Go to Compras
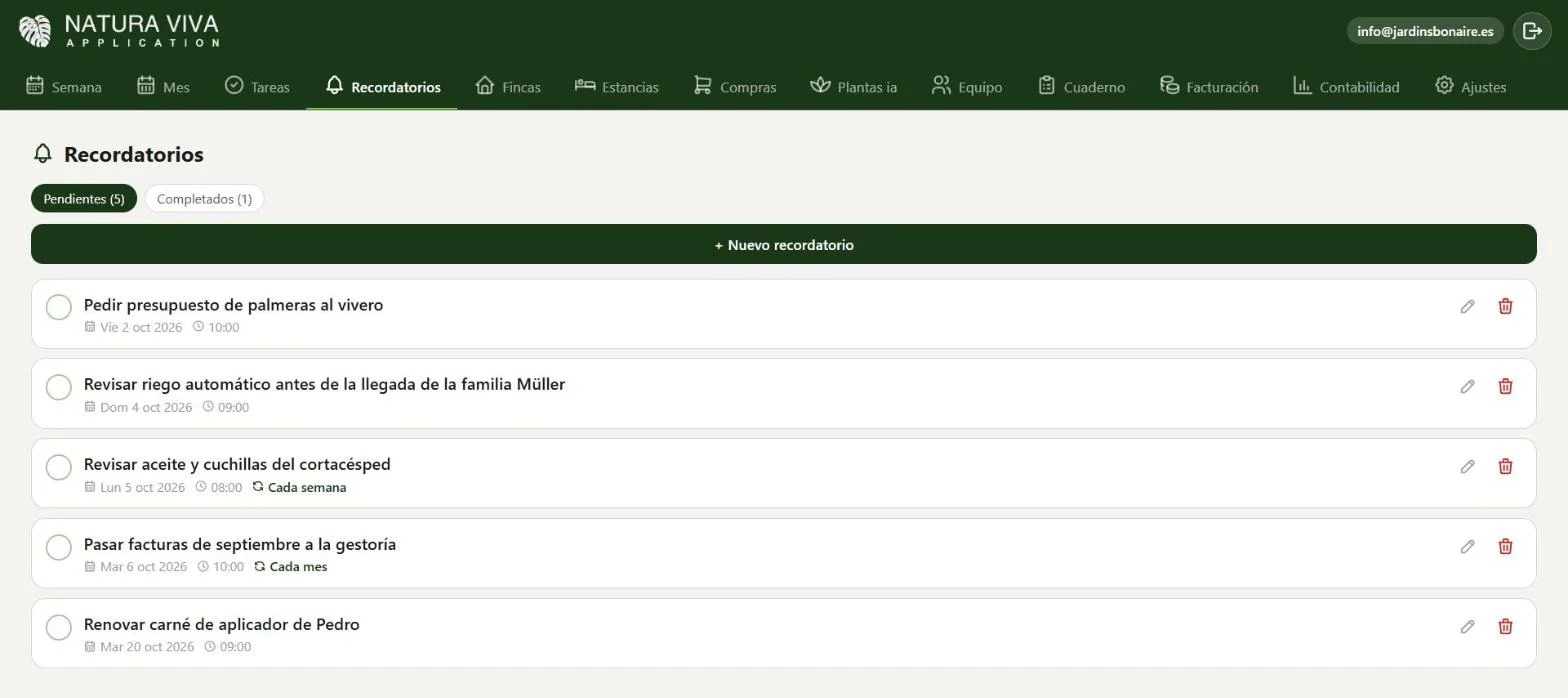This screenshot has height=698, width=1568. click(x=735, y=87)
